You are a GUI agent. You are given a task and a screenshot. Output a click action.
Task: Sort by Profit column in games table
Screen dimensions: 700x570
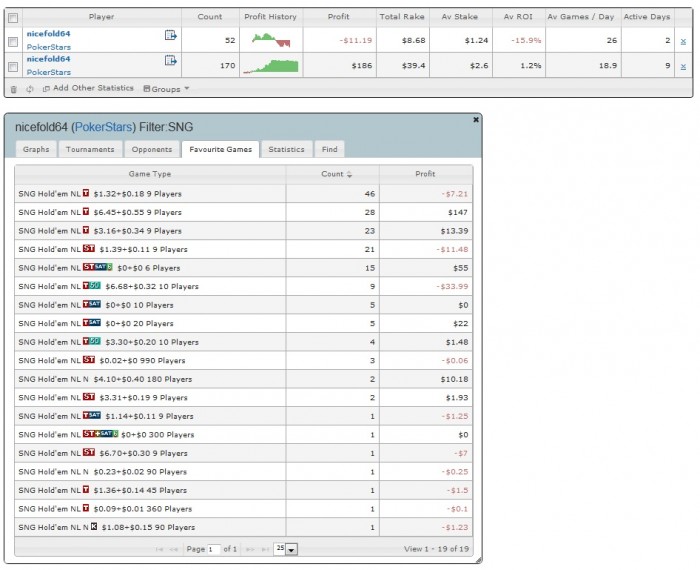click(425, 174)
